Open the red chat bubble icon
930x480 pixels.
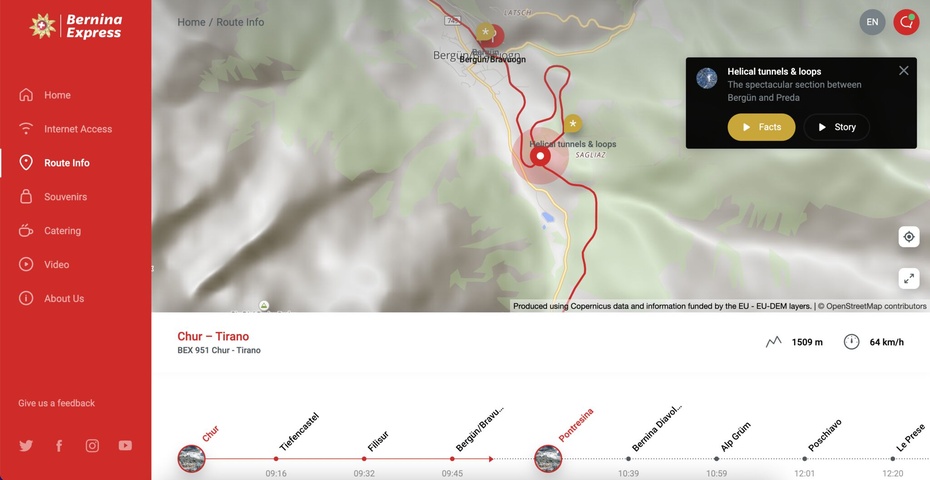(906, 22)
